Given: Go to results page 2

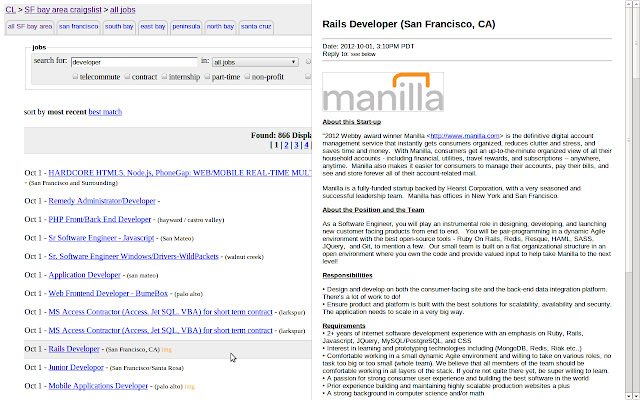Looking at the screenshot, I should pyautogui.click(x=286, y=145).
